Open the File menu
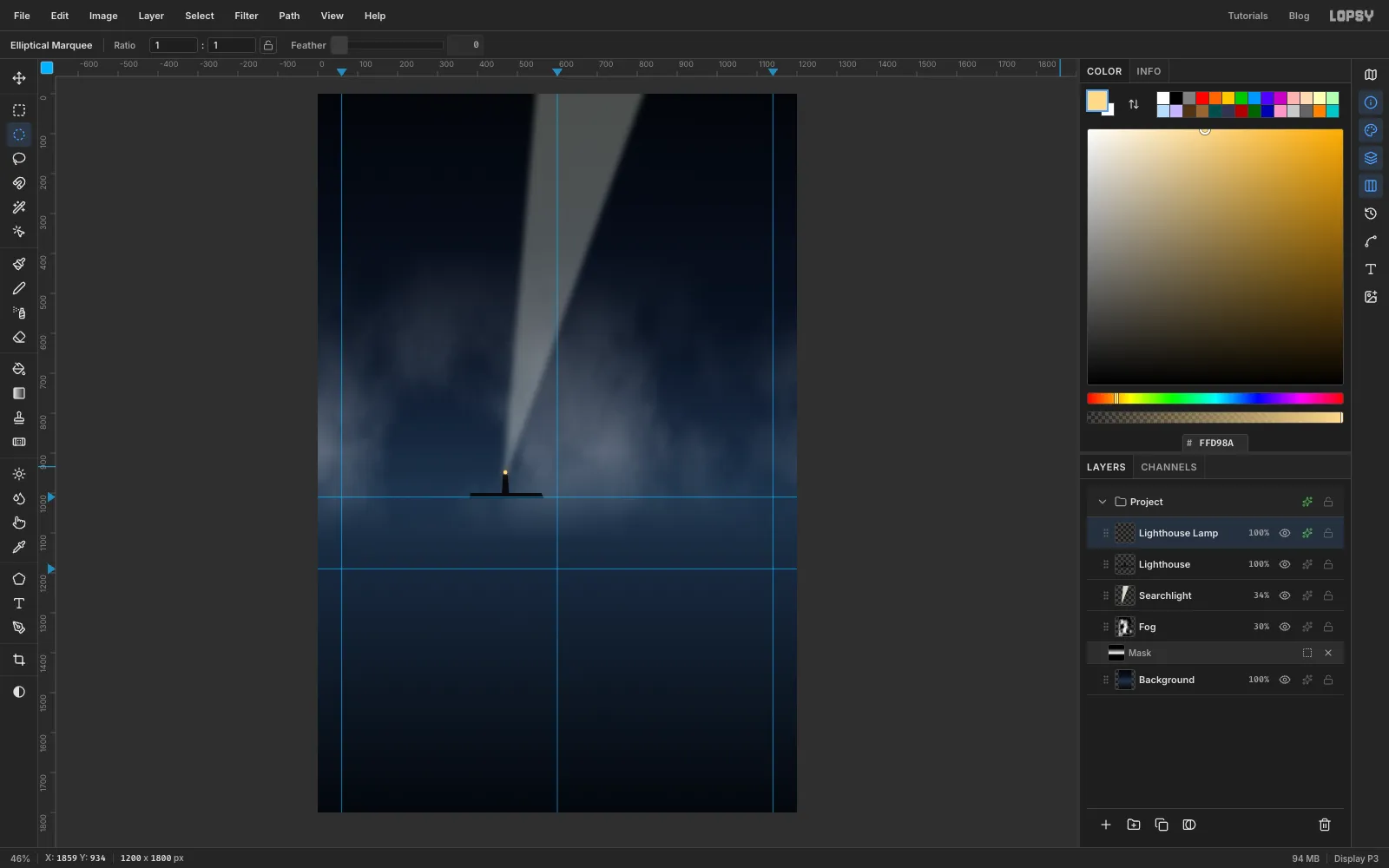The height and width of the screenshot is (868, 1389). click(x=22, y=16)
